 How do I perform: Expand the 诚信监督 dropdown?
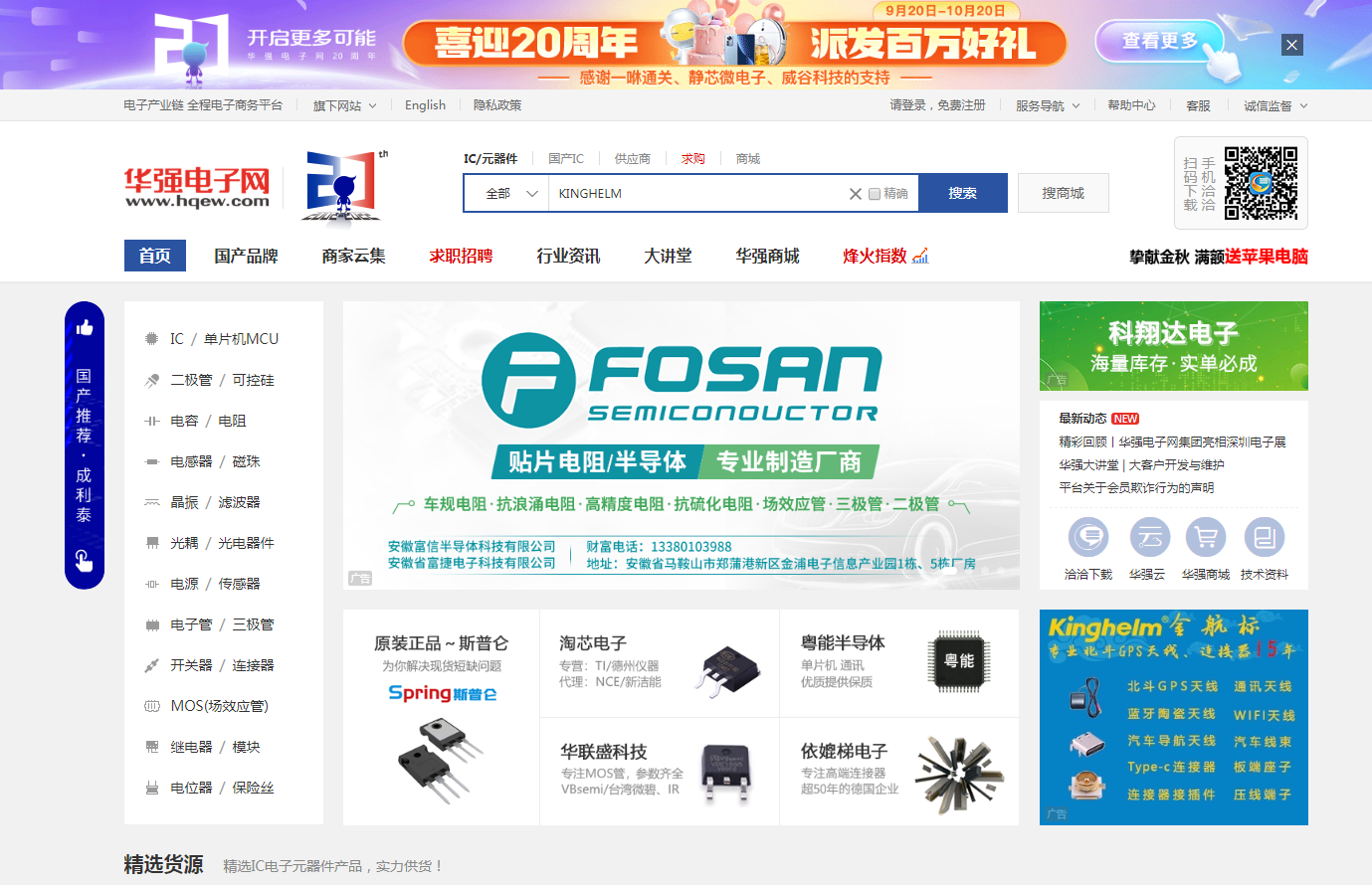[1275, 105]
